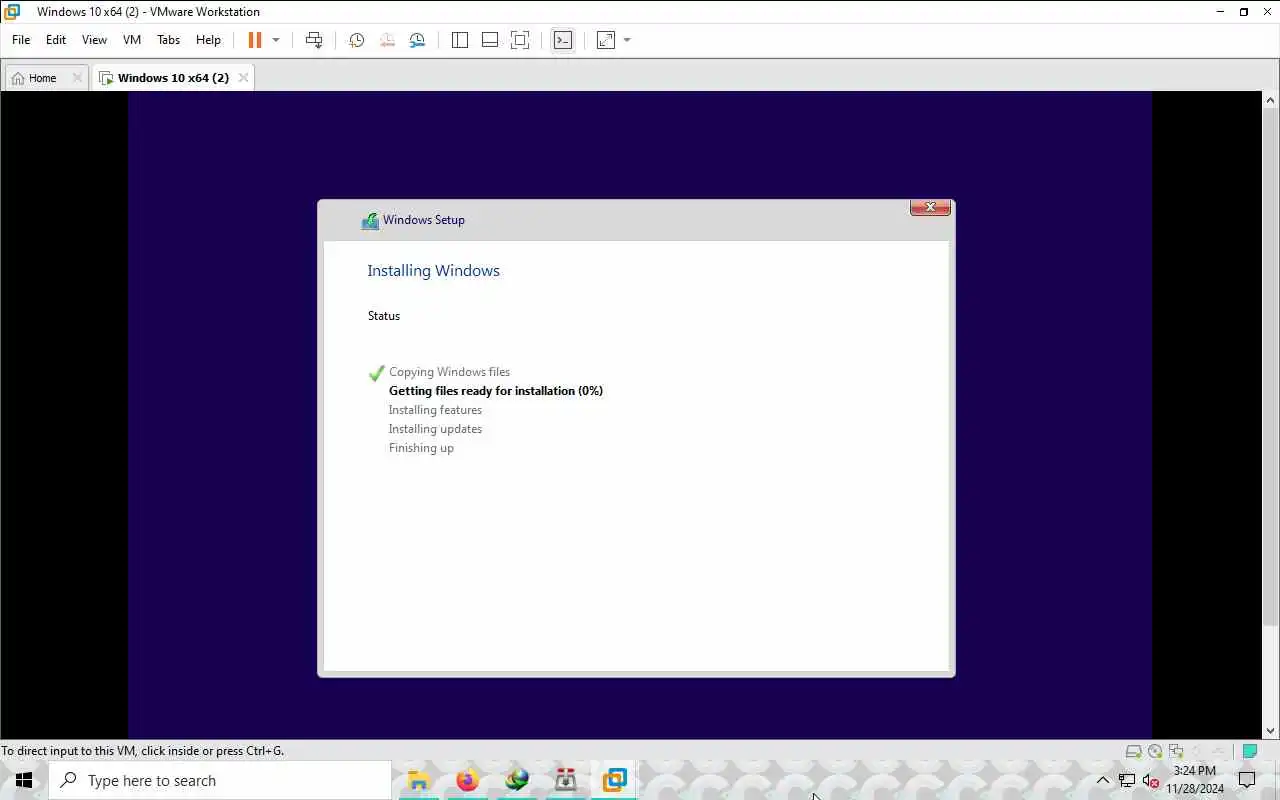Open the Help menu
Viewport: 1280px width, 800px height.
[x=208, y=40]
